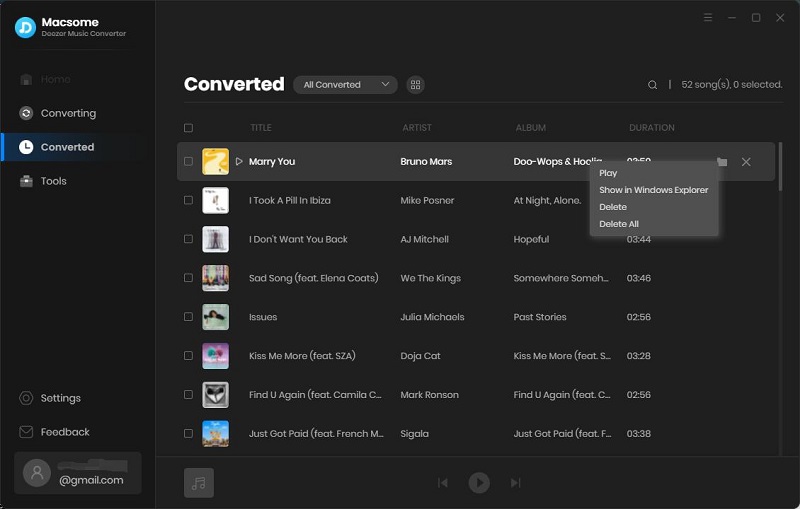
Task: Click the Marry You album cover
Action: pyautogui.click(x=215, y=161)
